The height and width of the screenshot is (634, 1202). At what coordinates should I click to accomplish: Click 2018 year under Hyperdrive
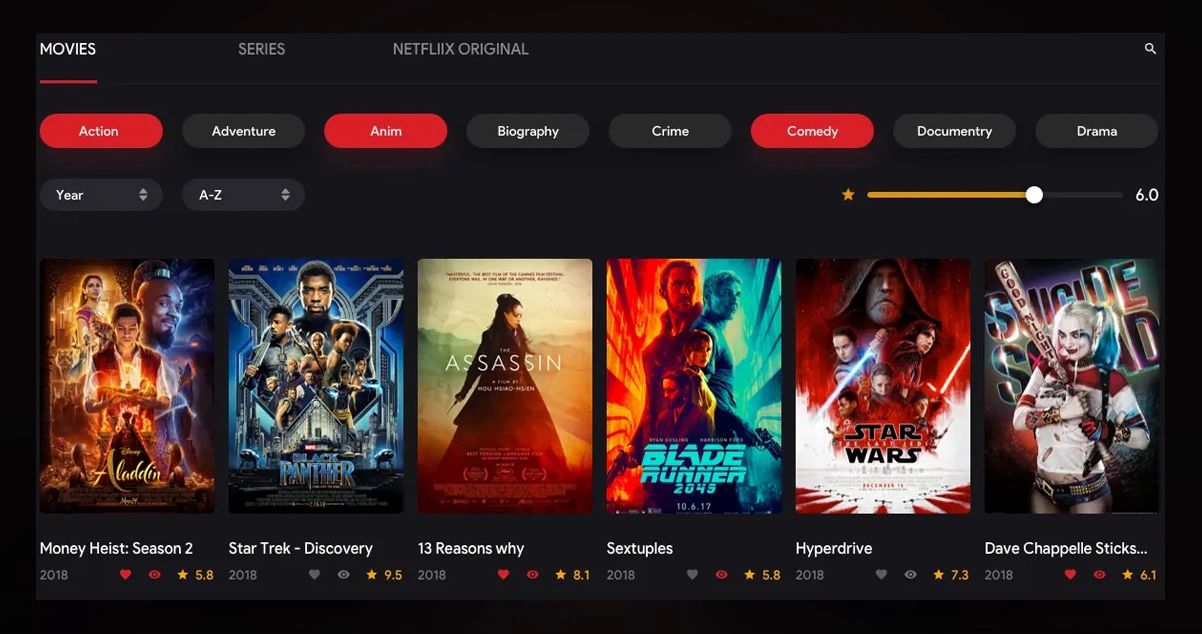[810, 575]
